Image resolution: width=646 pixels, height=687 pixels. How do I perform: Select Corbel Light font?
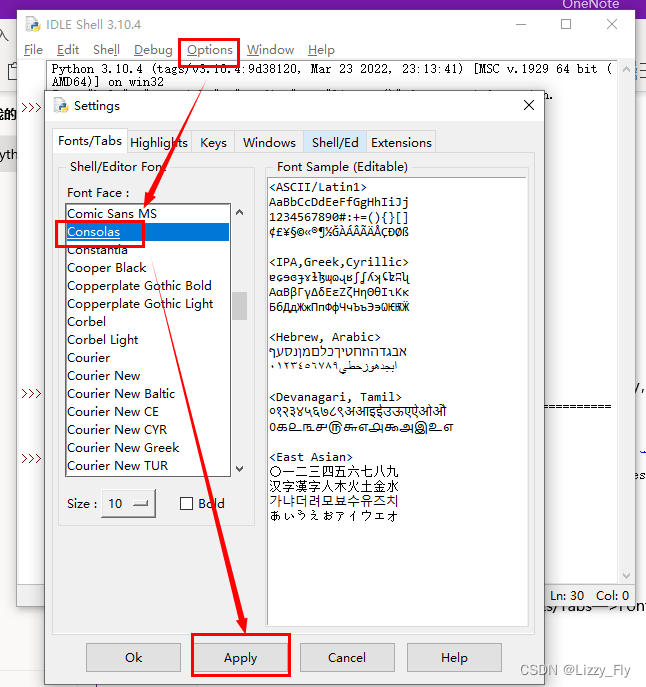147,340
